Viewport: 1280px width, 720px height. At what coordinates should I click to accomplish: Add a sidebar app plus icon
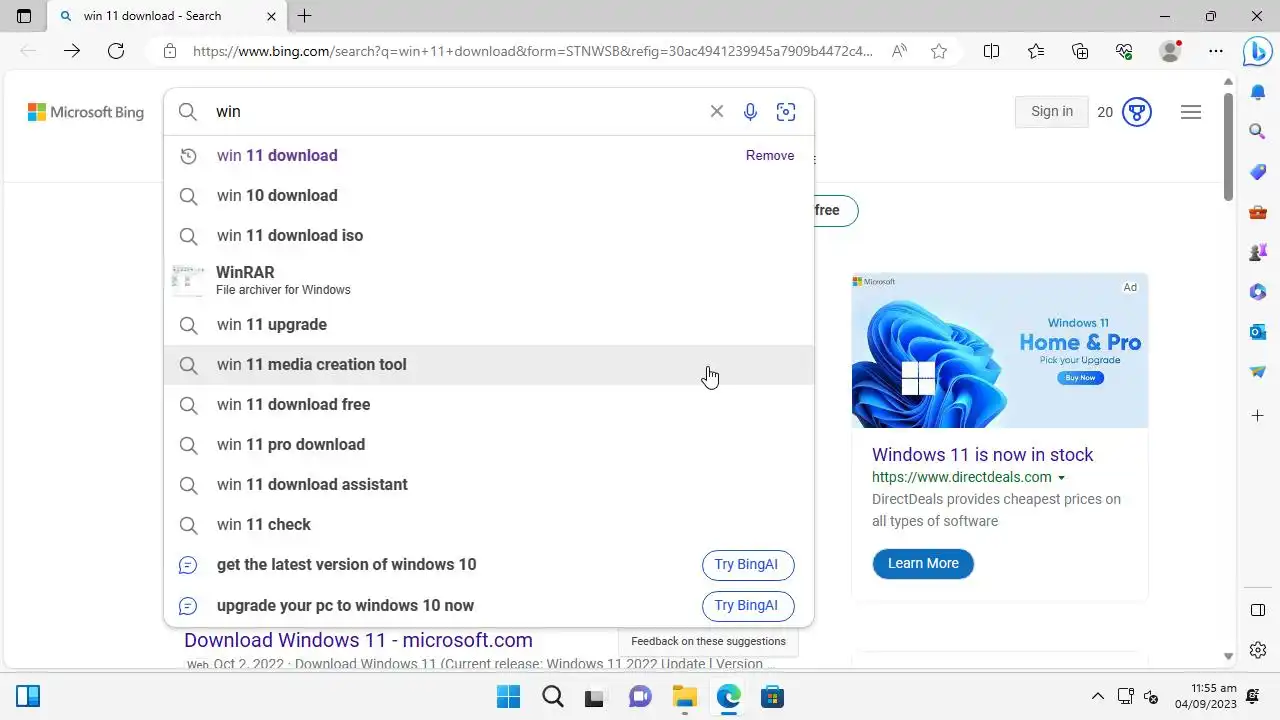[x=1258, y=415]
